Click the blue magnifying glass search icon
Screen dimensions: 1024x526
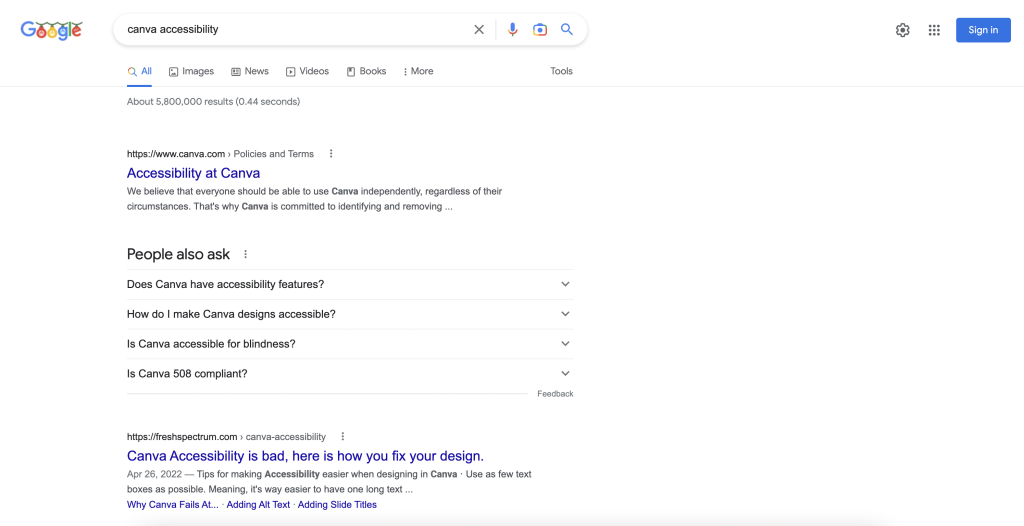point(567,29)
